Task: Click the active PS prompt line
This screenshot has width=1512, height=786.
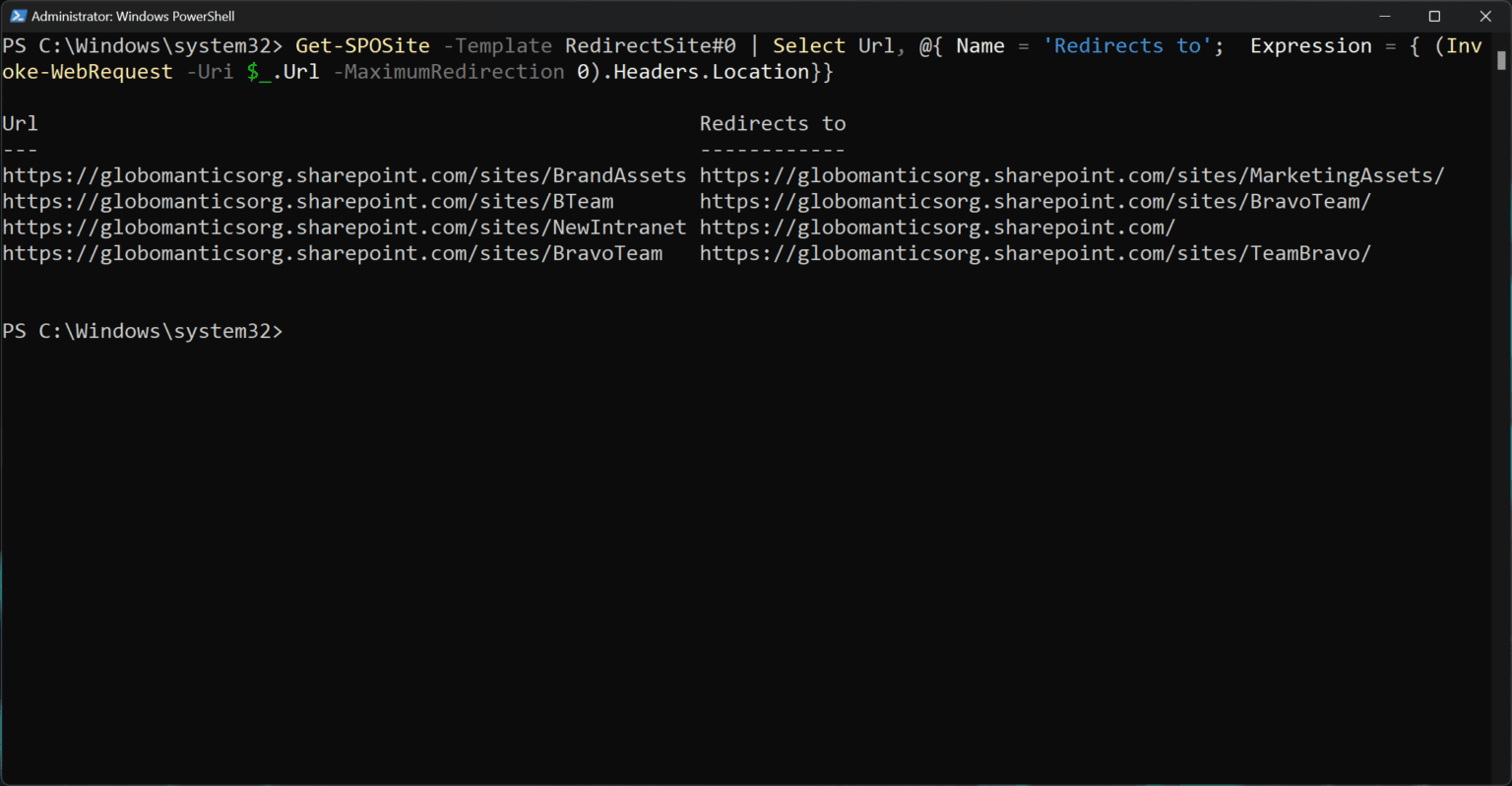Action: click(143, 331)
